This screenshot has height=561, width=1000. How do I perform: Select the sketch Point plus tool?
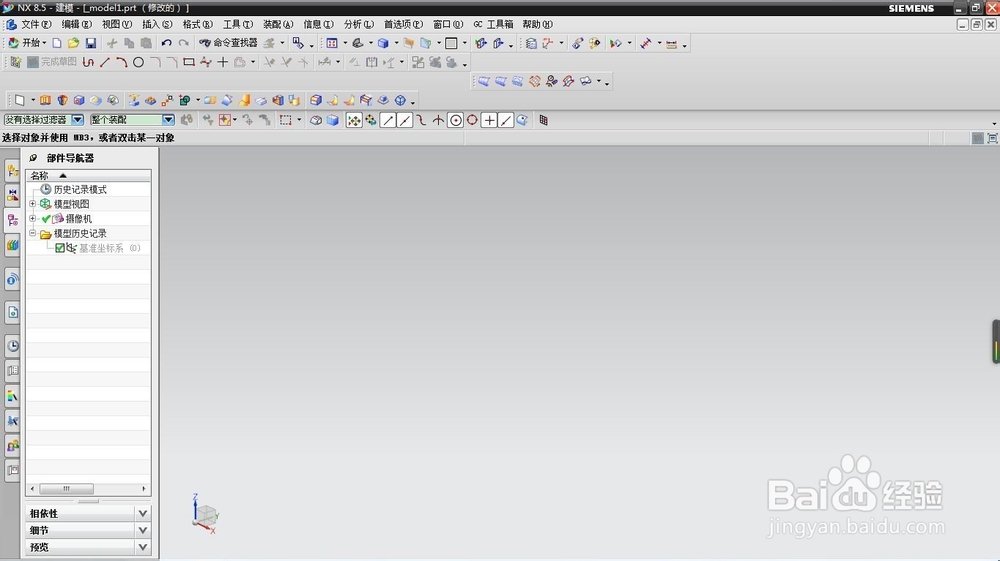[223, 62]
